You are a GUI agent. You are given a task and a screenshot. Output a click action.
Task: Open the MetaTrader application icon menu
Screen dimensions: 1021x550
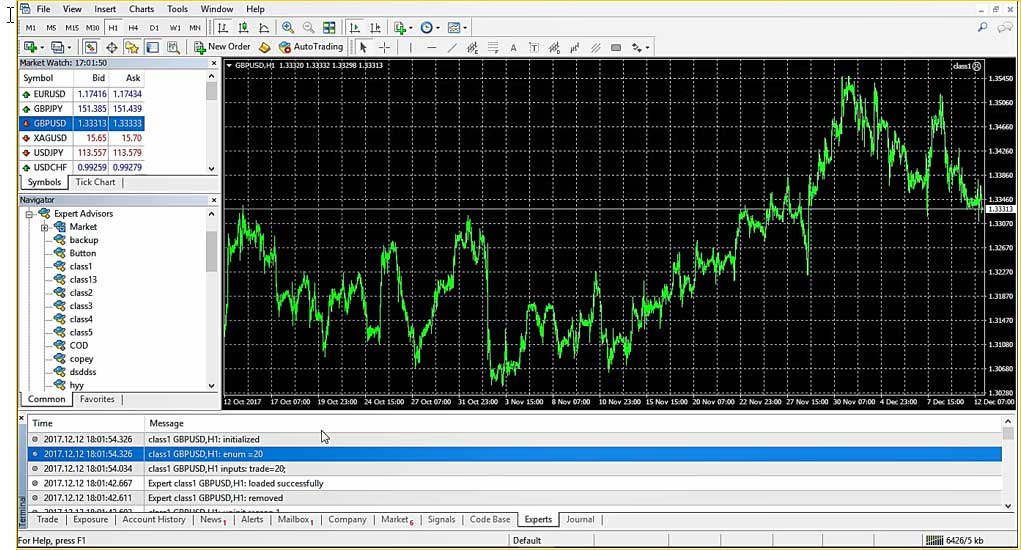click(25, 8)
